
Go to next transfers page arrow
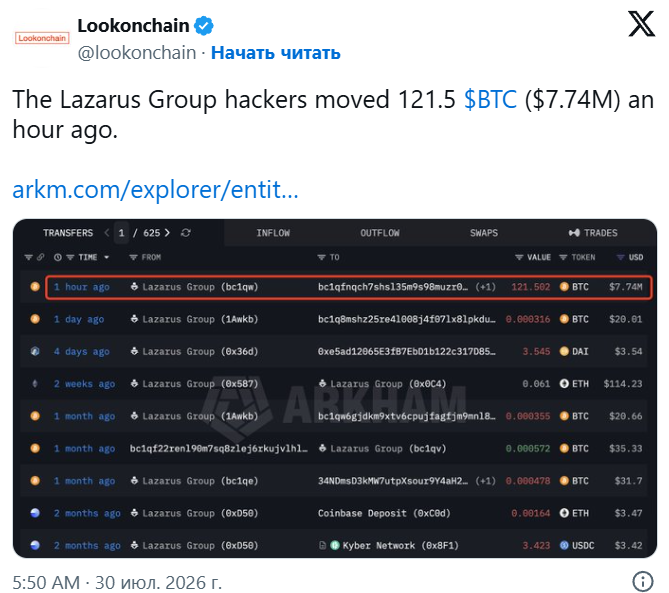(x=167, y=233)
